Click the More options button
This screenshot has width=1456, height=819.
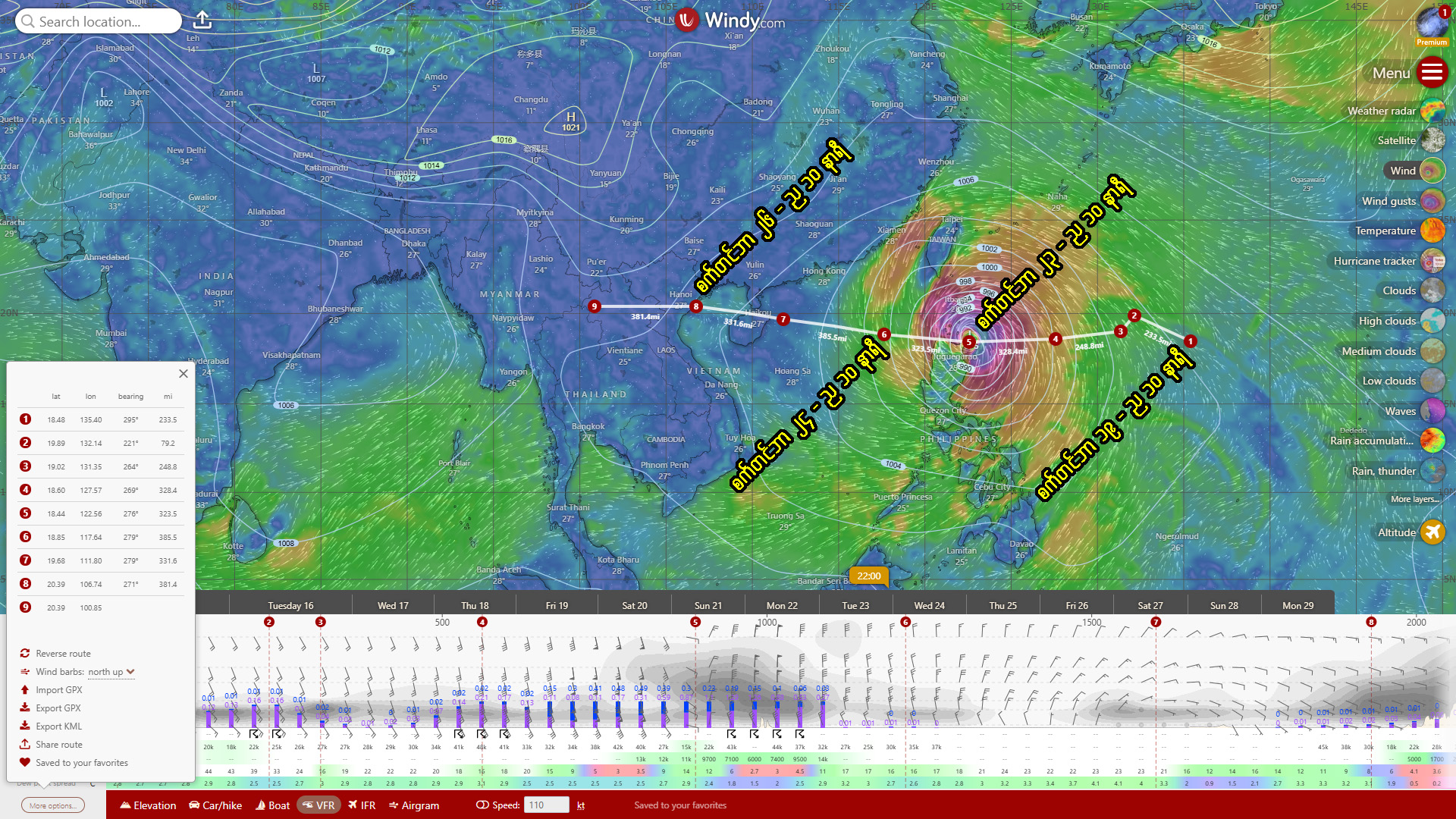point(52,805)
